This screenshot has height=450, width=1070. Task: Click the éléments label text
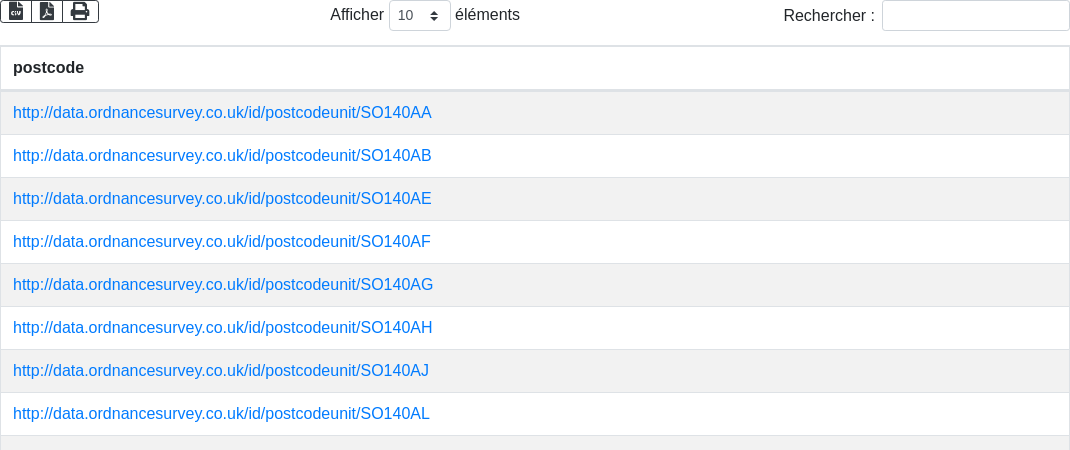(487, 15)
